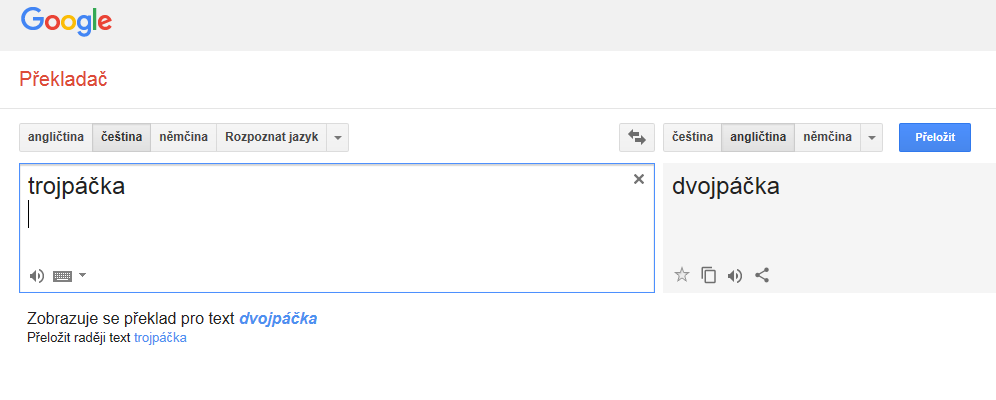Select němčina as source language

[x=183, y=137]
